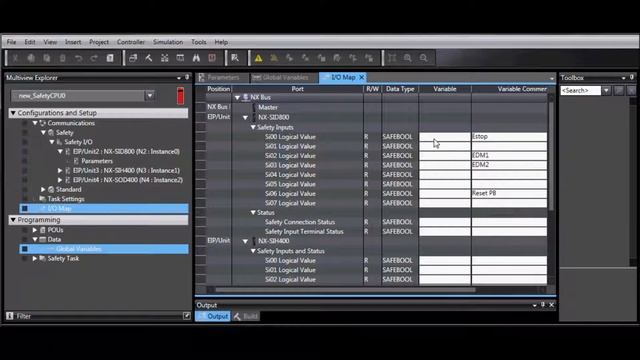Screen dimensions: 640x360
Task: Switch to the Build tab
Action: [x=246, y=316]
